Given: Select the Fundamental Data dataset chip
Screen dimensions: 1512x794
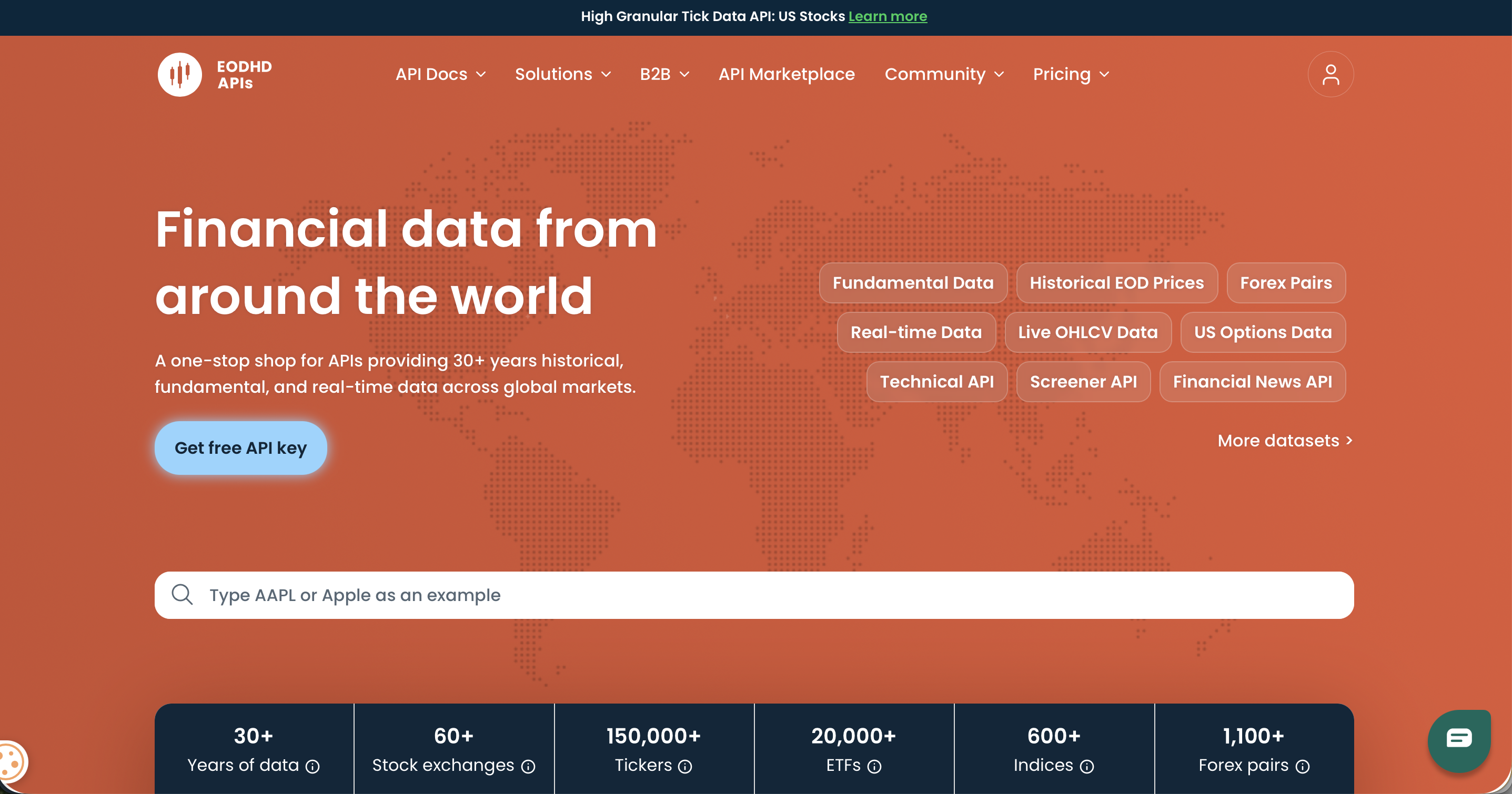Looking at the screenshot, I should click(x=913, y=283).
